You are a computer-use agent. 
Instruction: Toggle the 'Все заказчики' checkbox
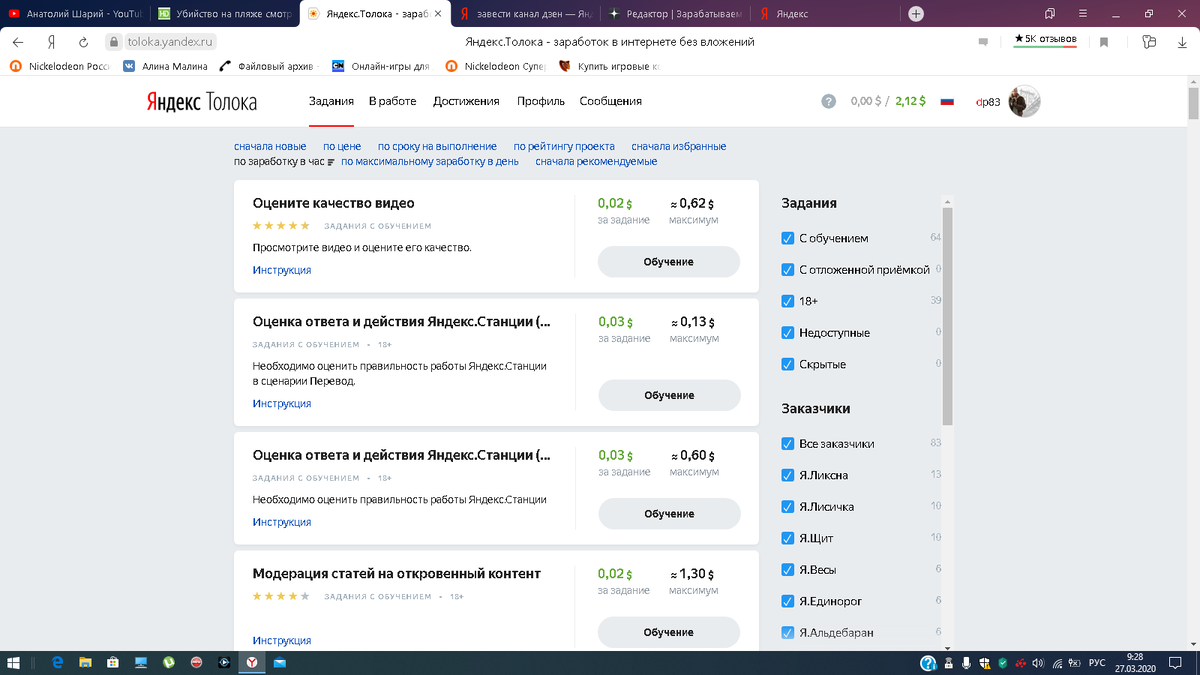pyautogui.click(x=788, y=443)
